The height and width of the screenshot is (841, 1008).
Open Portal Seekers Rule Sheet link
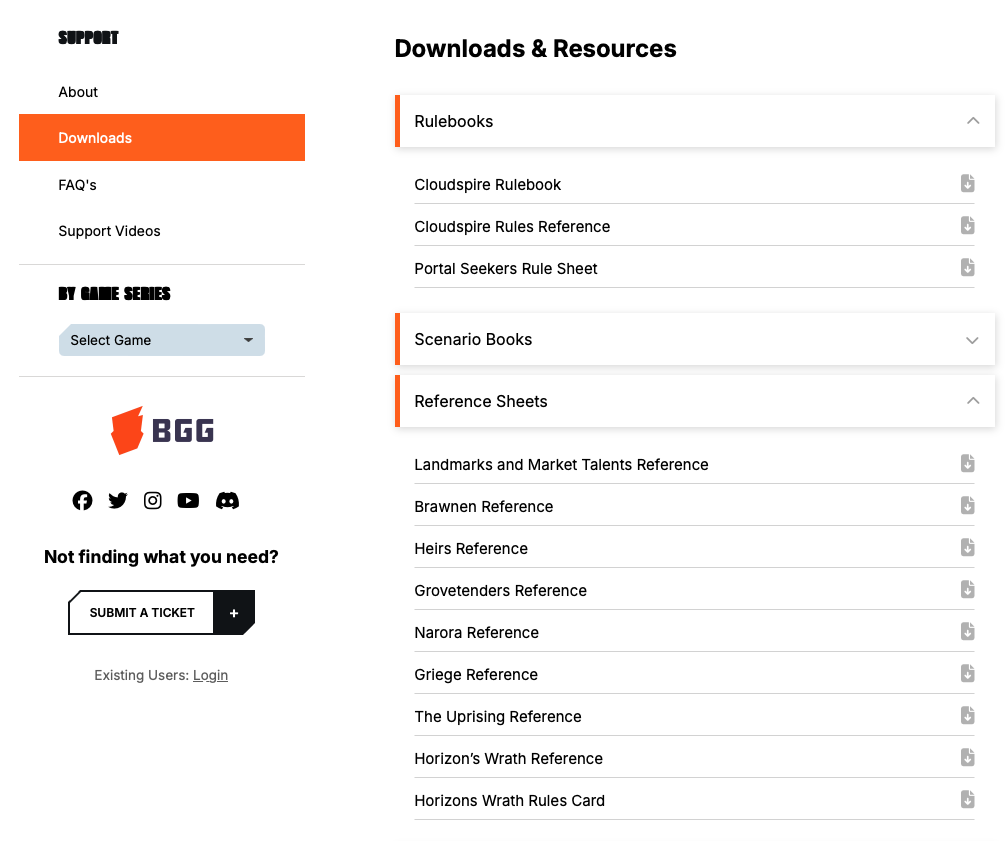coord(506,268)
